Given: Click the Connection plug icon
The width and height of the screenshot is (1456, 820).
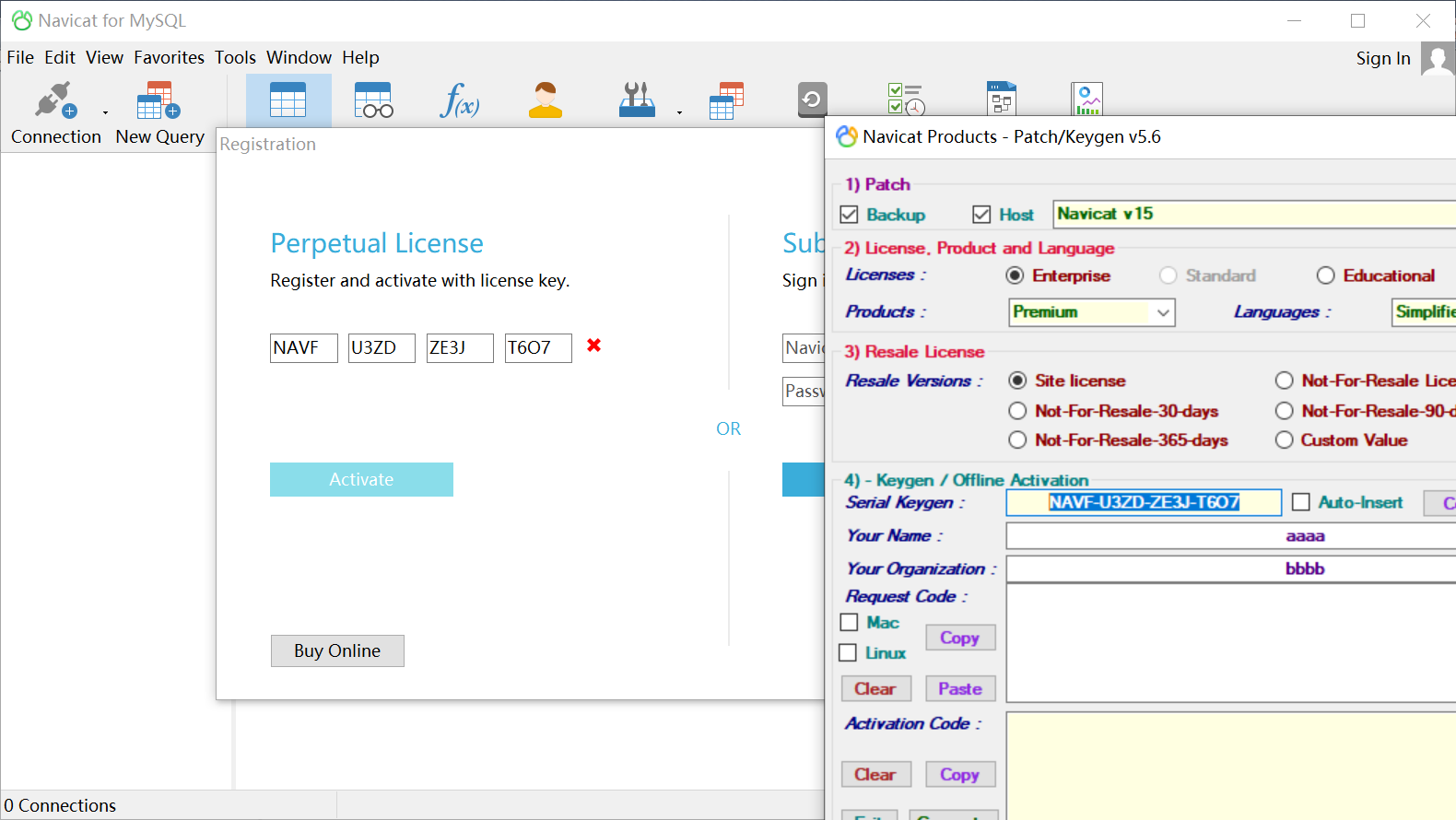Looking at the screenshot, I should point(56,100).
